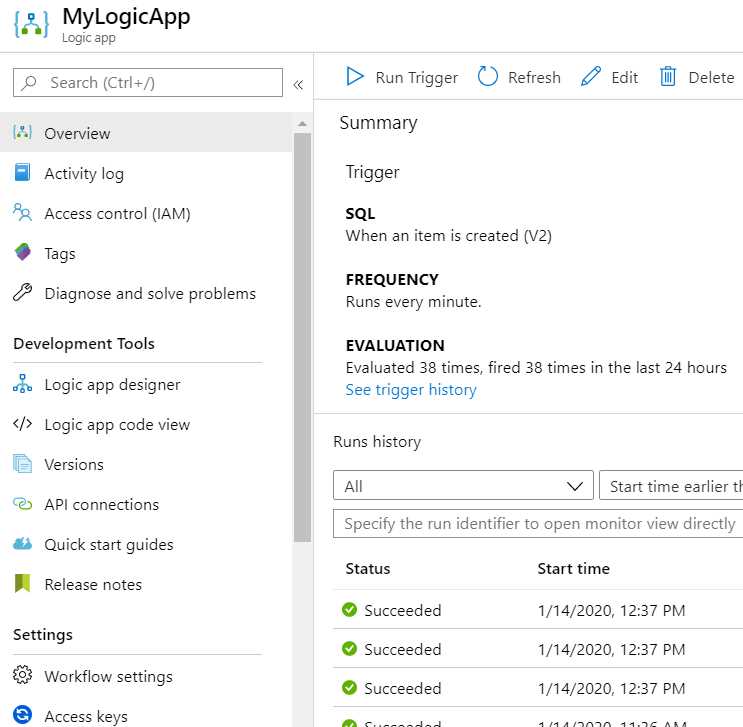Viewport: 743px width, 727px height.
Task: Collapse the sidebar with the double chevron
Action: click(298, 85)
